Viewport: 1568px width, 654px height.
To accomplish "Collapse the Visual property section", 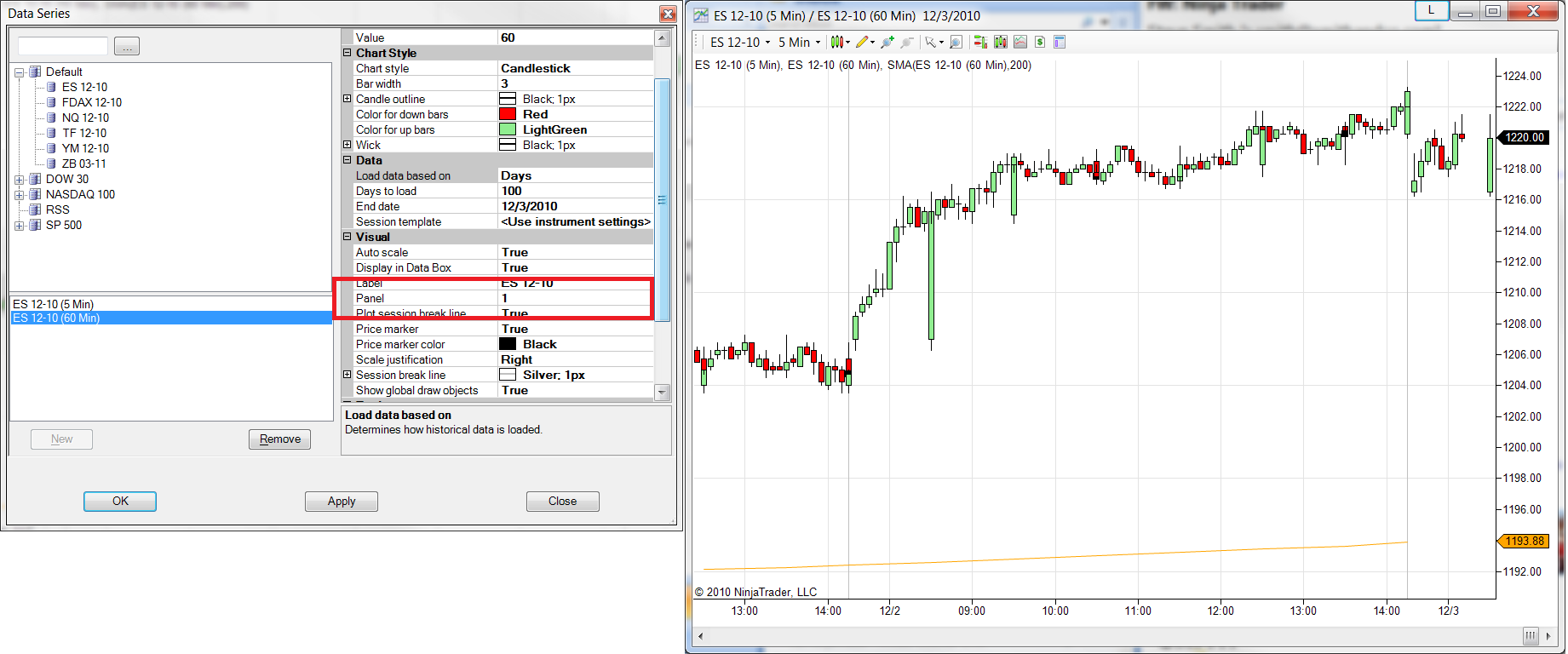I will pos(347,237).
